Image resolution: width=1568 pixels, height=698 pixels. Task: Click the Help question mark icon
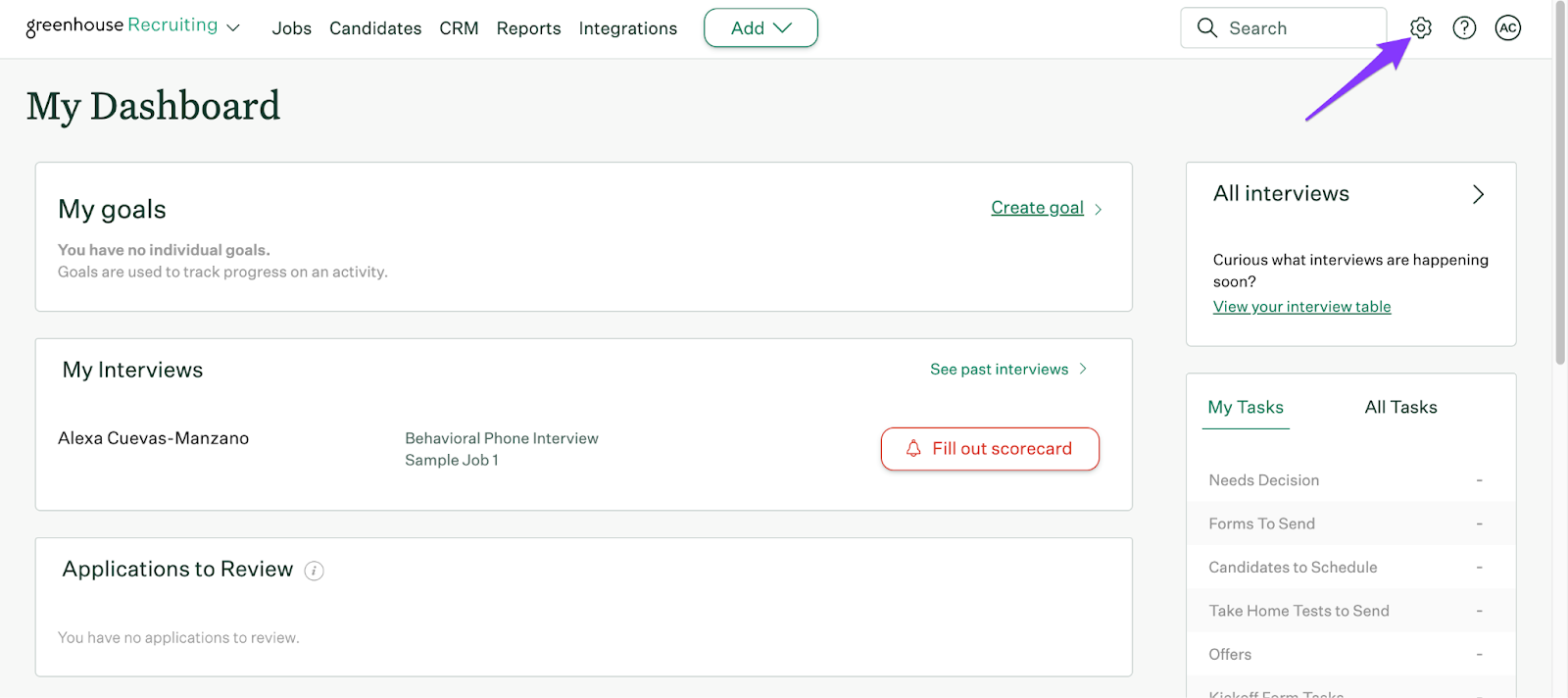pos(1464,28)
